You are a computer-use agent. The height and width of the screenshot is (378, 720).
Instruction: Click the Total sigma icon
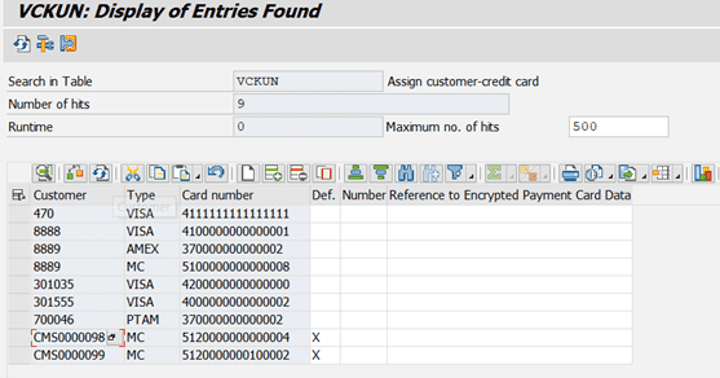(494, 173)
